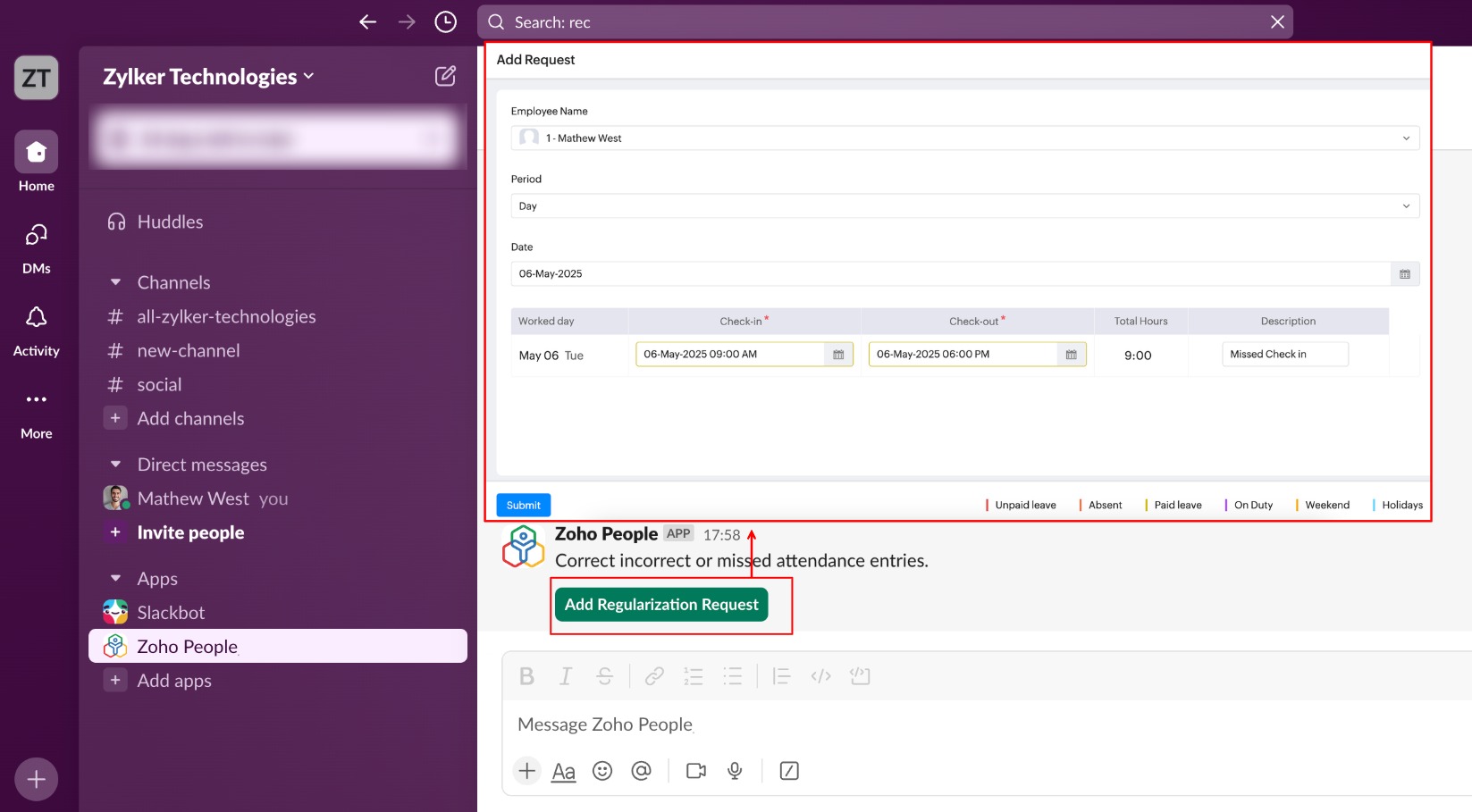Clear the search with X icon
This screenshot has height=812, width=1472.
pyautogui.click(x=1277, y=22)
